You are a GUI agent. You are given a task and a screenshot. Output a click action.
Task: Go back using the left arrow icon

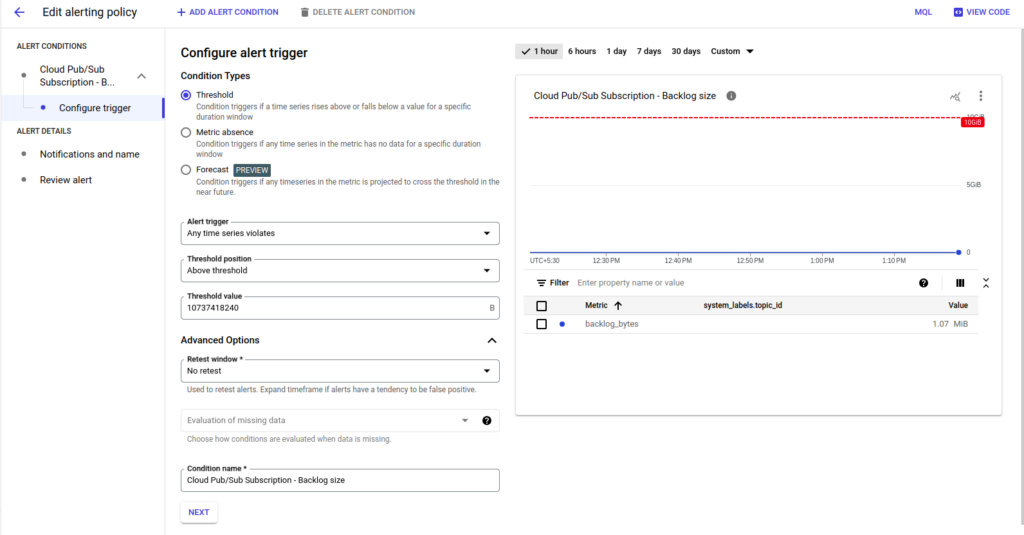click(20, 12)
